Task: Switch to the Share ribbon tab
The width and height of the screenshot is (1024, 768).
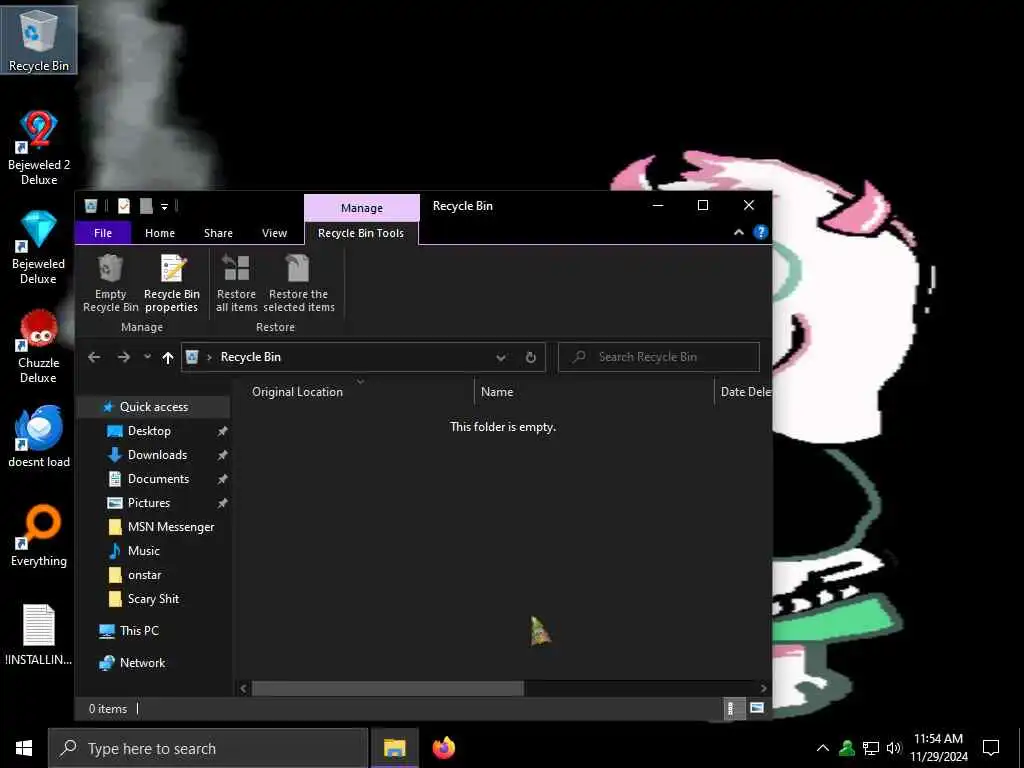Action: click(218, 233)
